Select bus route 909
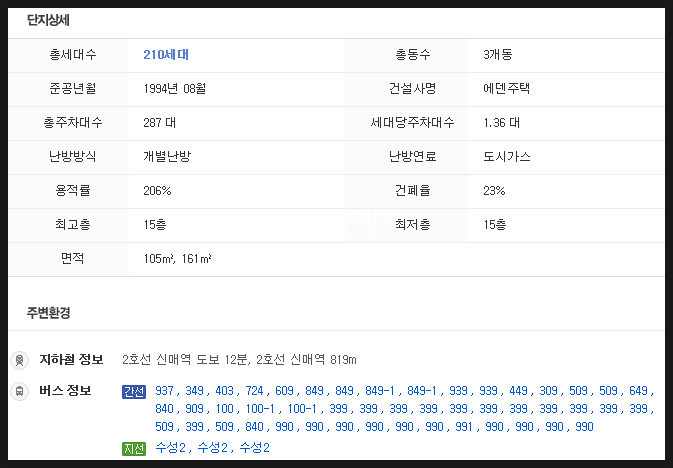 (194, 409)
